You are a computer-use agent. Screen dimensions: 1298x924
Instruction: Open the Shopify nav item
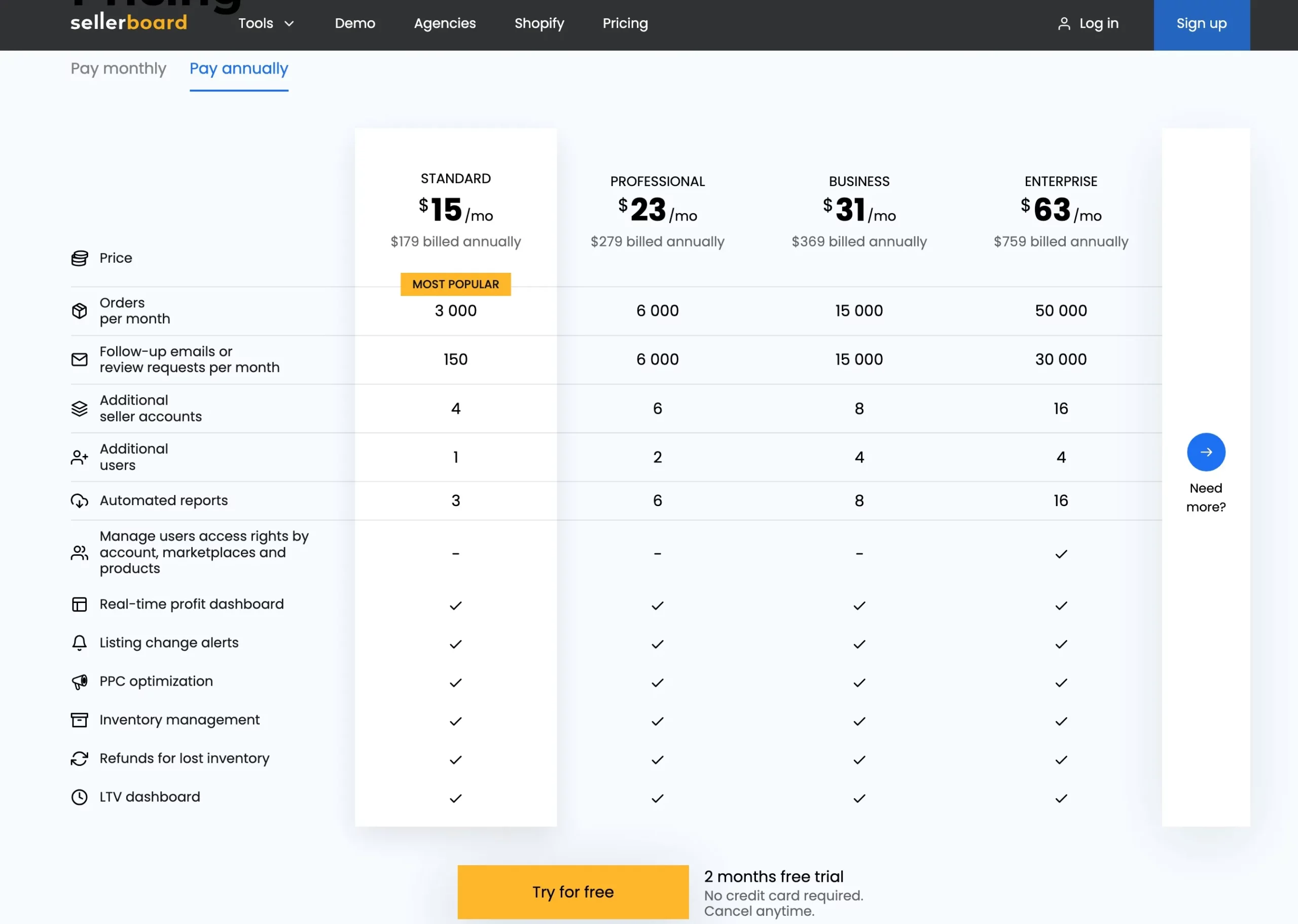(x=539, y=23)
